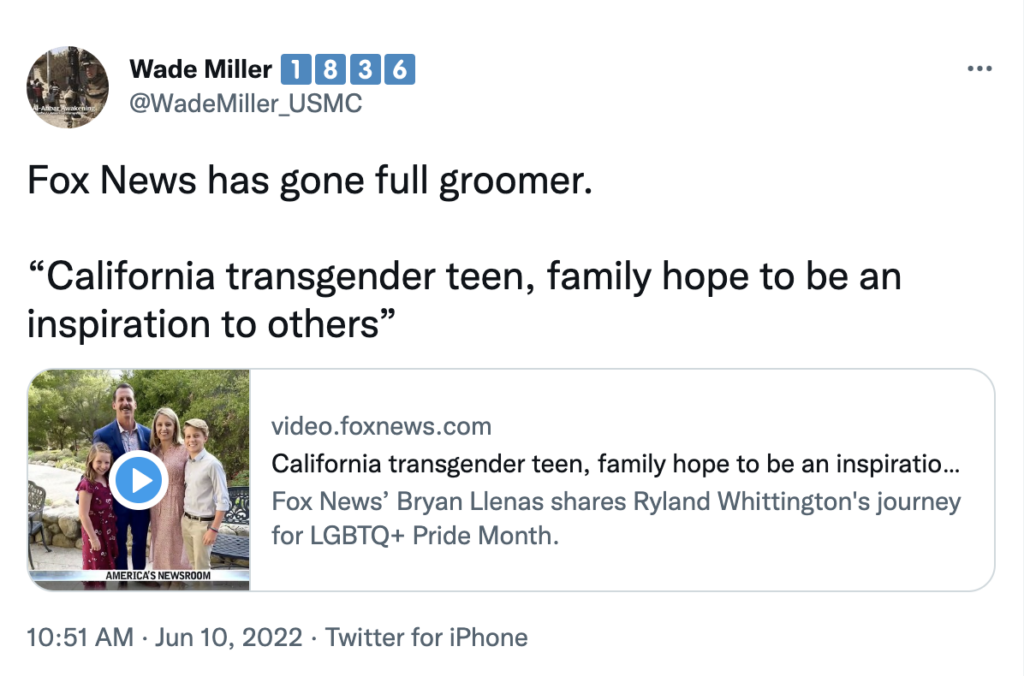Screen dimensions: 1024x676
Task: Click Wade Miller's profile avatar
Action: (x=67, y=87)
